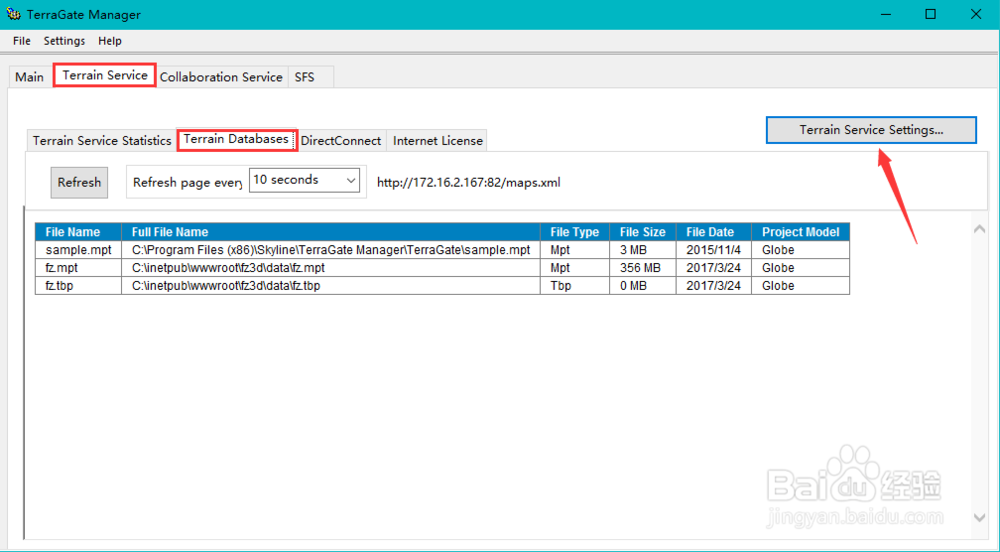Open the Help menu
The image size is (1000, 552).
pos(110,41)
